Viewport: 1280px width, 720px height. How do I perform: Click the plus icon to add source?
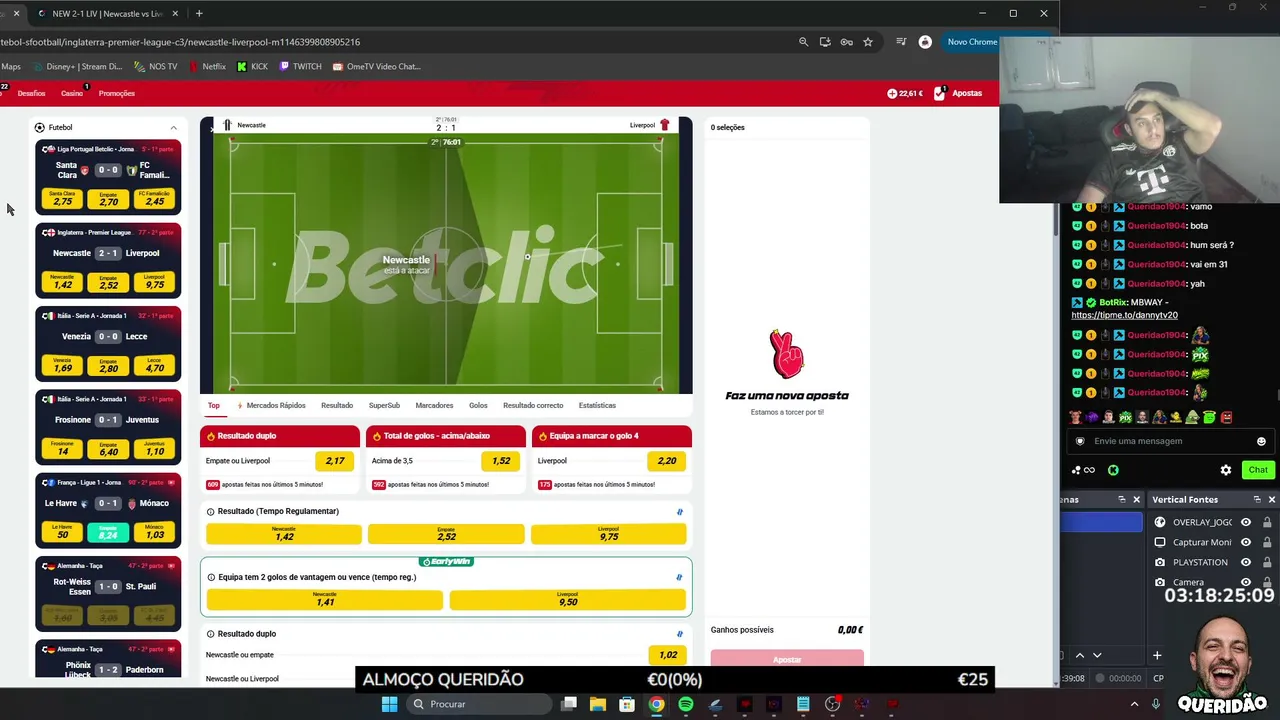tap(1157, 655)
